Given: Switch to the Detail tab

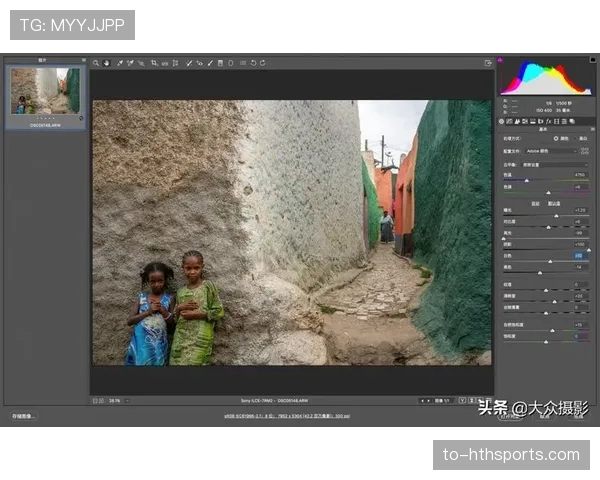Looking at the screenshot, I should [x=517, y=121].
